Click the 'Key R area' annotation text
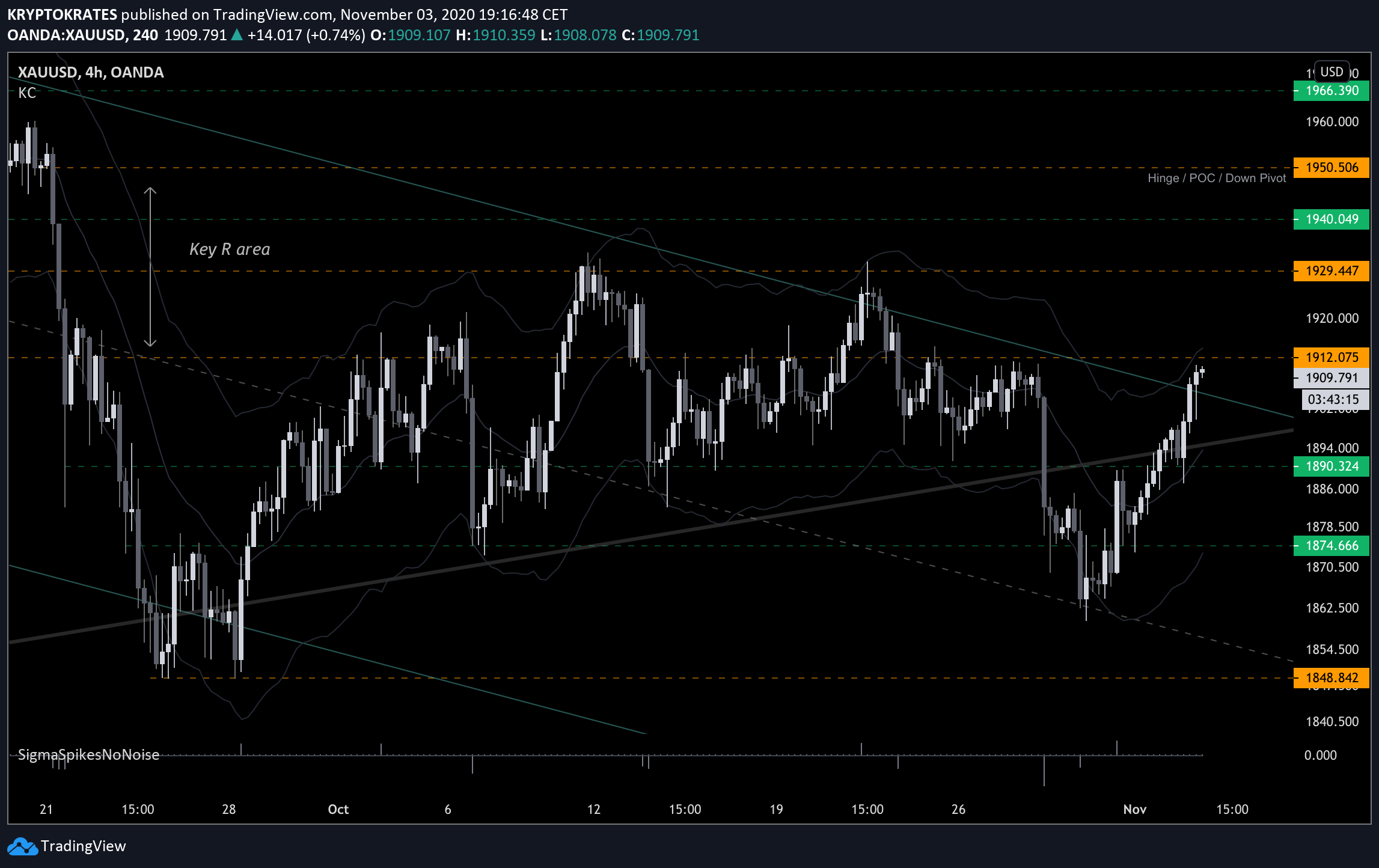Viewport: 1379px width, 868px height. pyautogui.click(x=230, y=249)
